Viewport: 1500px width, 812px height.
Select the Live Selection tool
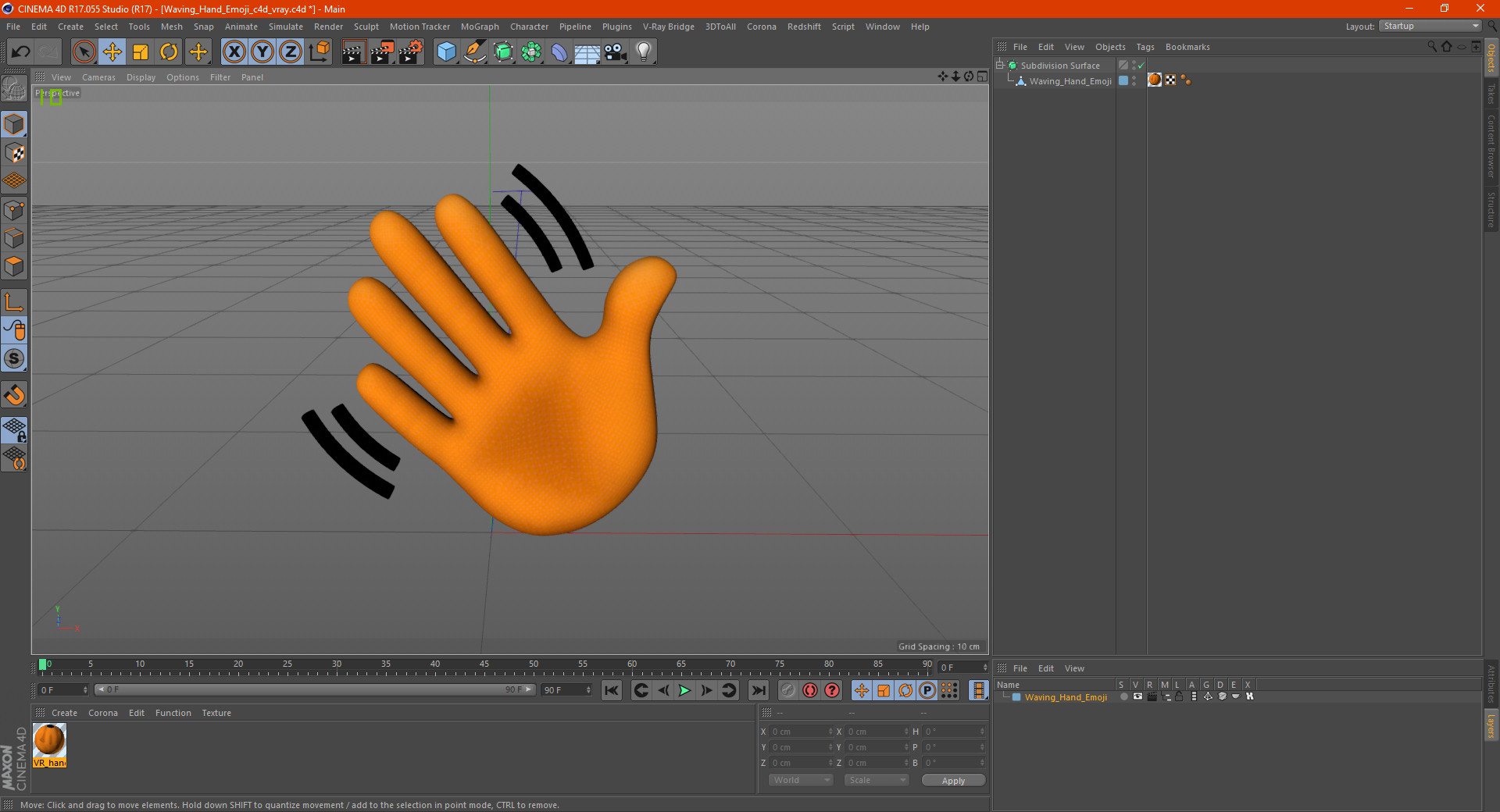[84, 52]
